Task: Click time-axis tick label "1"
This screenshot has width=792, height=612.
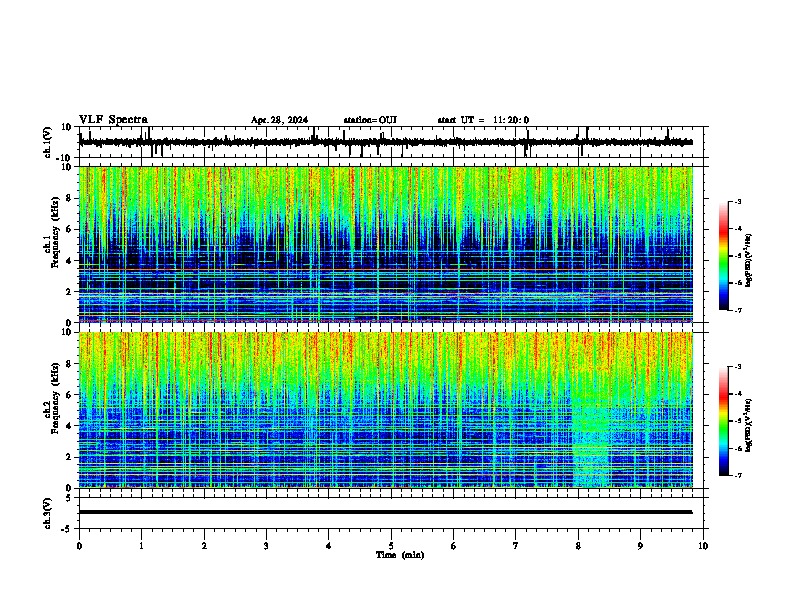Action: tap(141, 546)
